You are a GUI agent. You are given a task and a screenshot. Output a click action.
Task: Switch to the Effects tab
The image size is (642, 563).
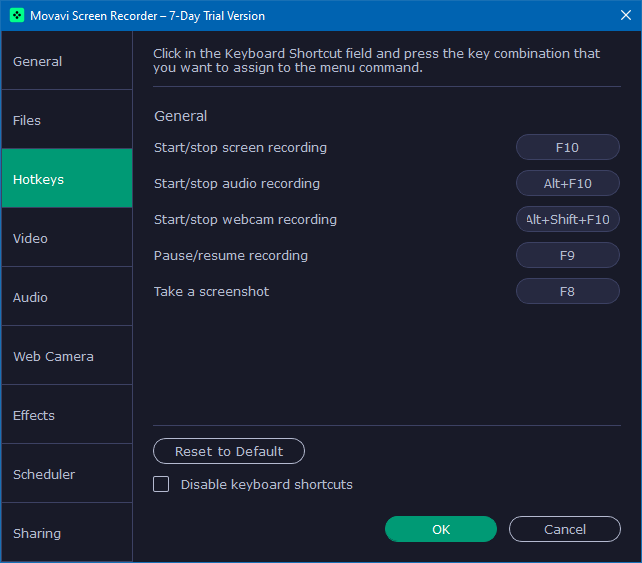67,415
